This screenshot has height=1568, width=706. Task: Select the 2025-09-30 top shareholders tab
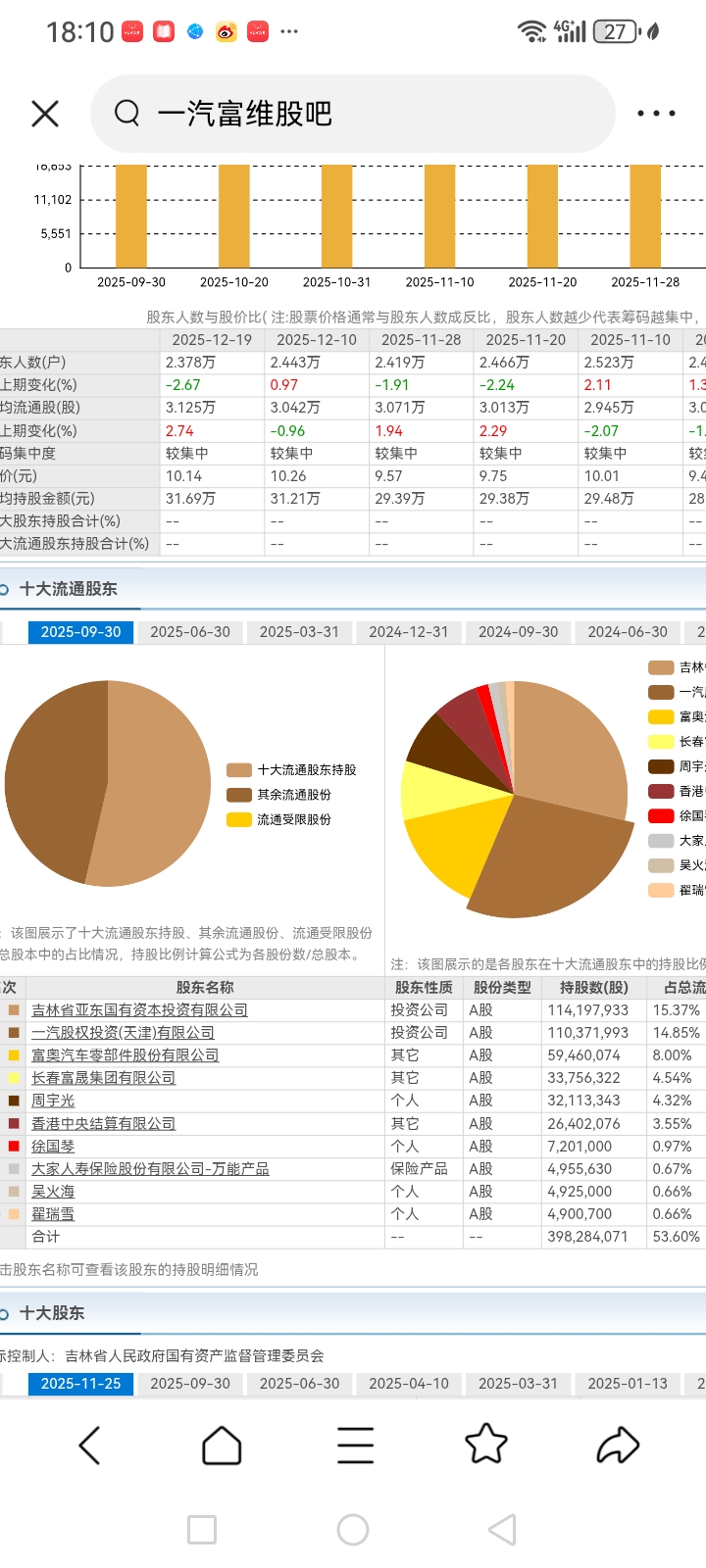click(190, 1384)
